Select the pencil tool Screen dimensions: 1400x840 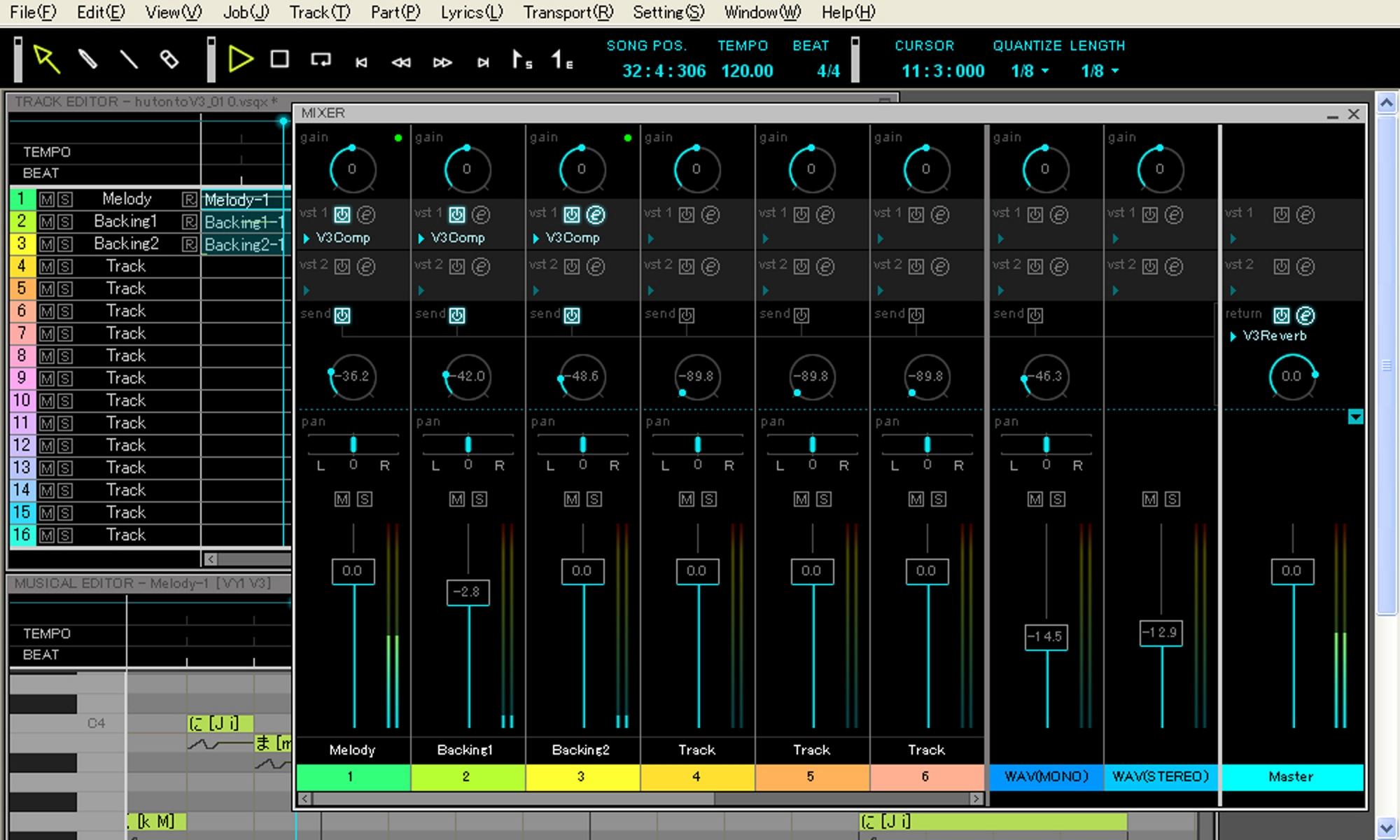click(87, 59)
